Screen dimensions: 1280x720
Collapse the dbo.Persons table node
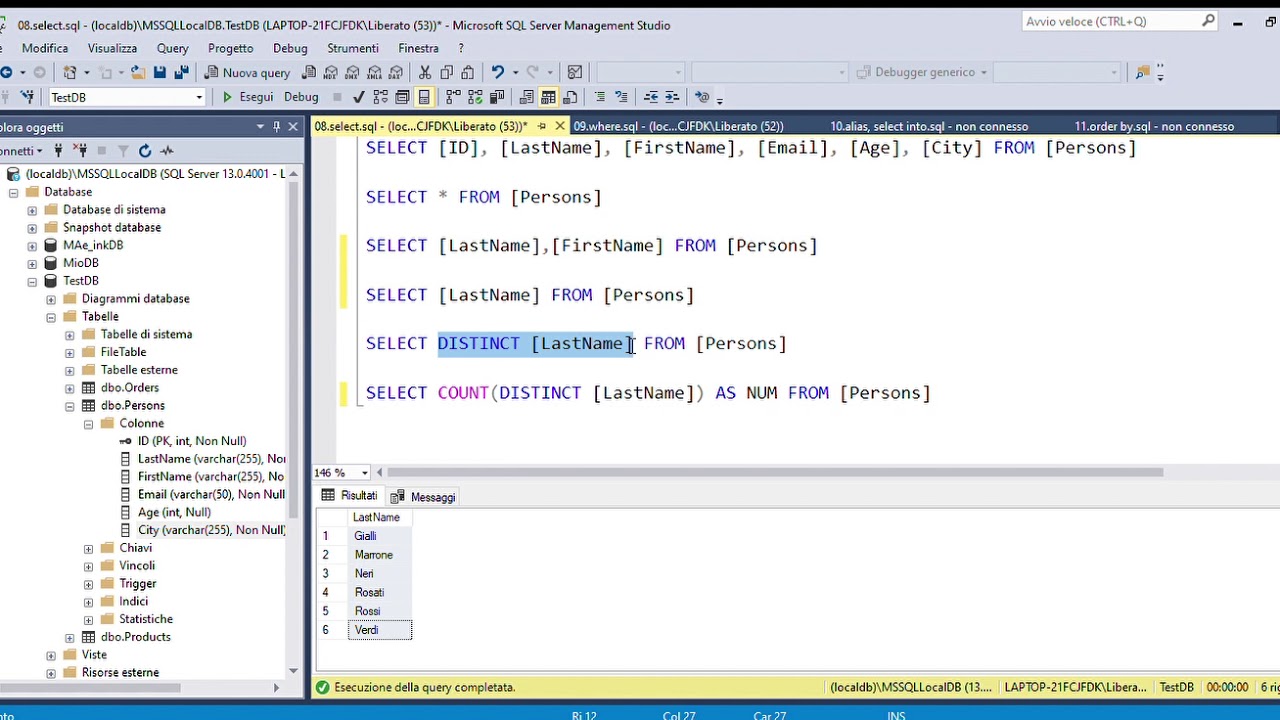click(70, 406)
